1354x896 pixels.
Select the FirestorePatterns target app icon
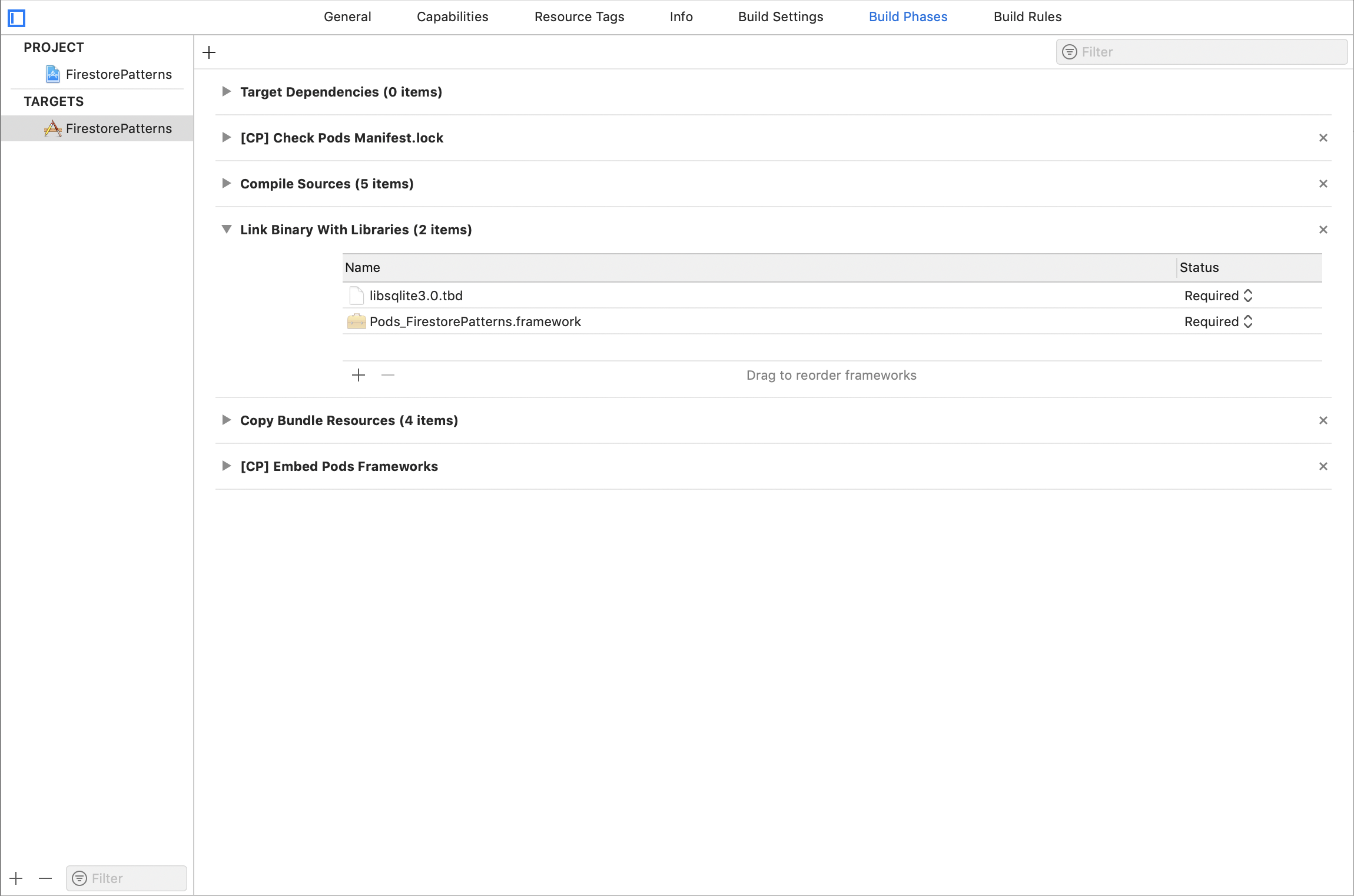click(x=53, y=128)
